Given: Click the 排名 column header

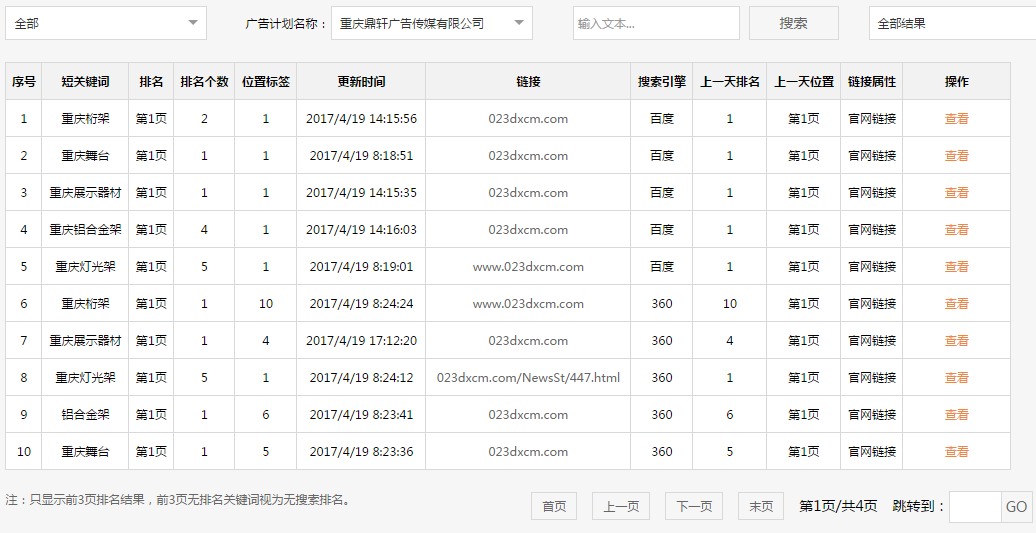Looking at the screenshot, I should (x=151, y=81).
